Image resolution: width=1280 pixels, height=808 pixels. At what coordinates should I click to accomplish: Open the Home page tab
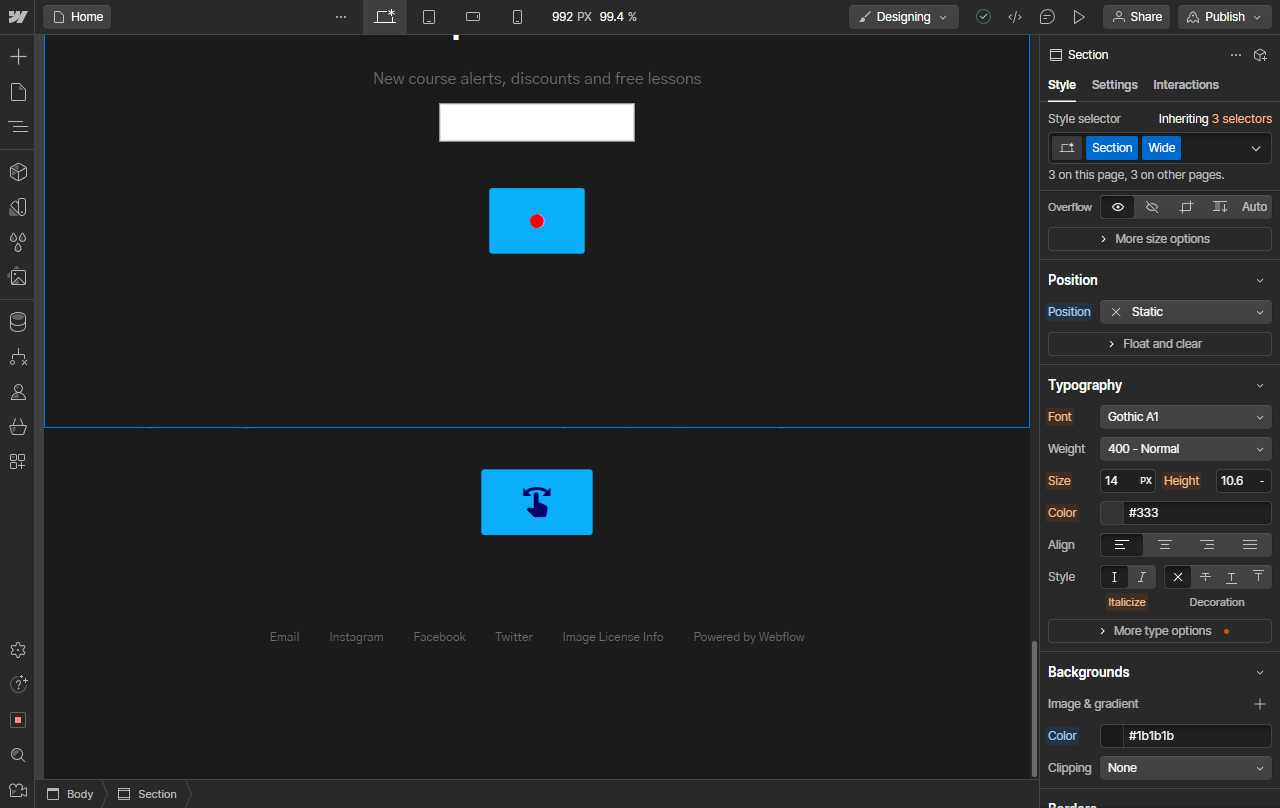(x=77, y=17)
